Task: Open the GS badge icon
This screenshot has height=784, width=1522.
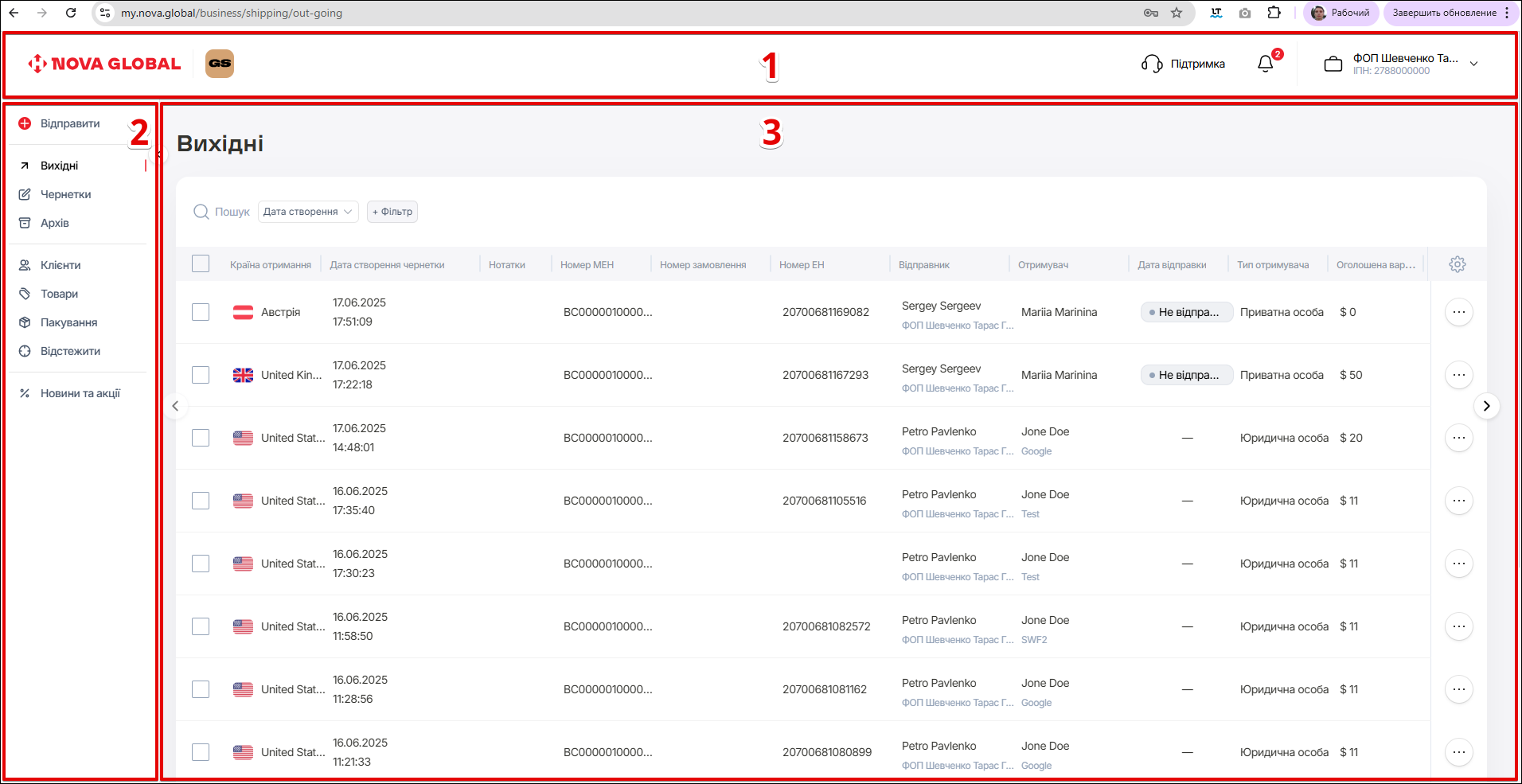Action: click(220, 64)
